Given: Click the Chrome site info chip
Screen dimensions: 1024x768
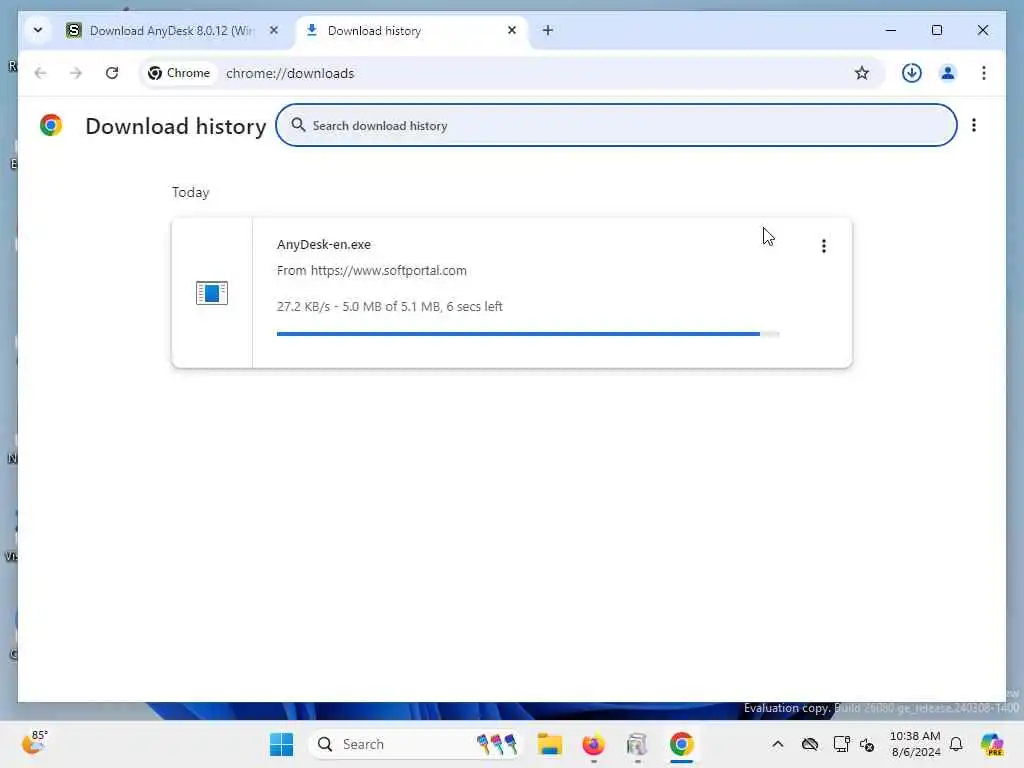Looking at the screenshot, I should 179,73.
